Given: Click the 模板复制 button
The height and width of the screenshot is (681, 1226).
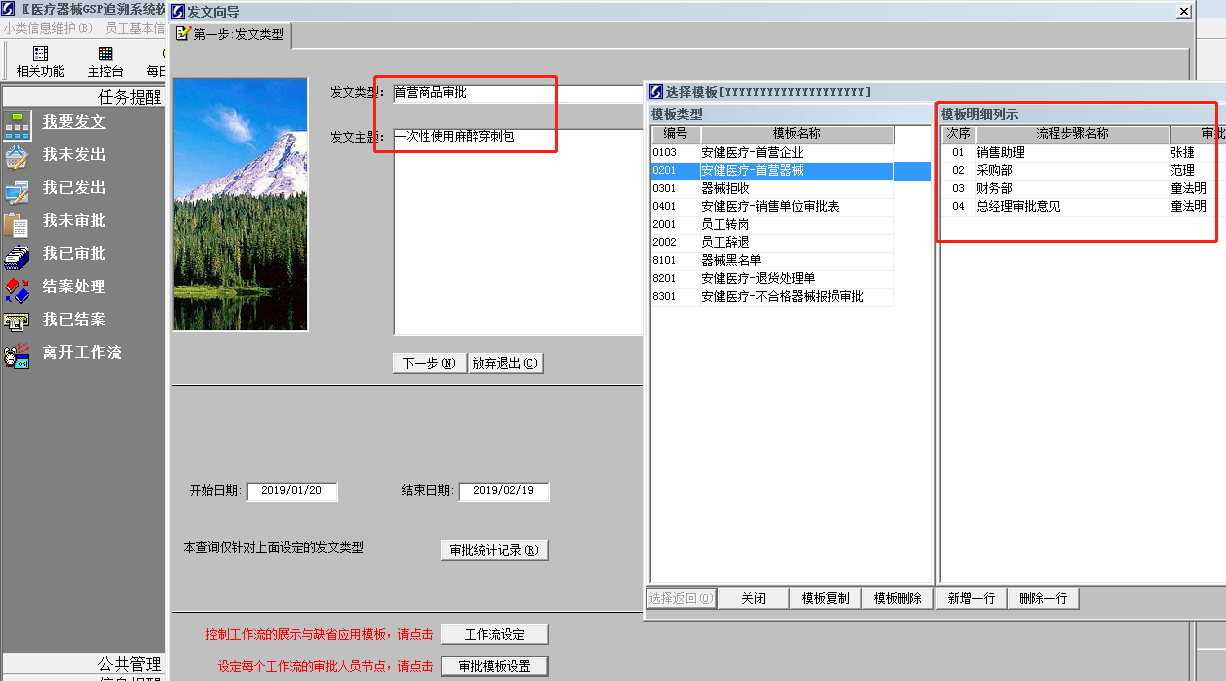Looking at the screenshot, I should point(825,598).
